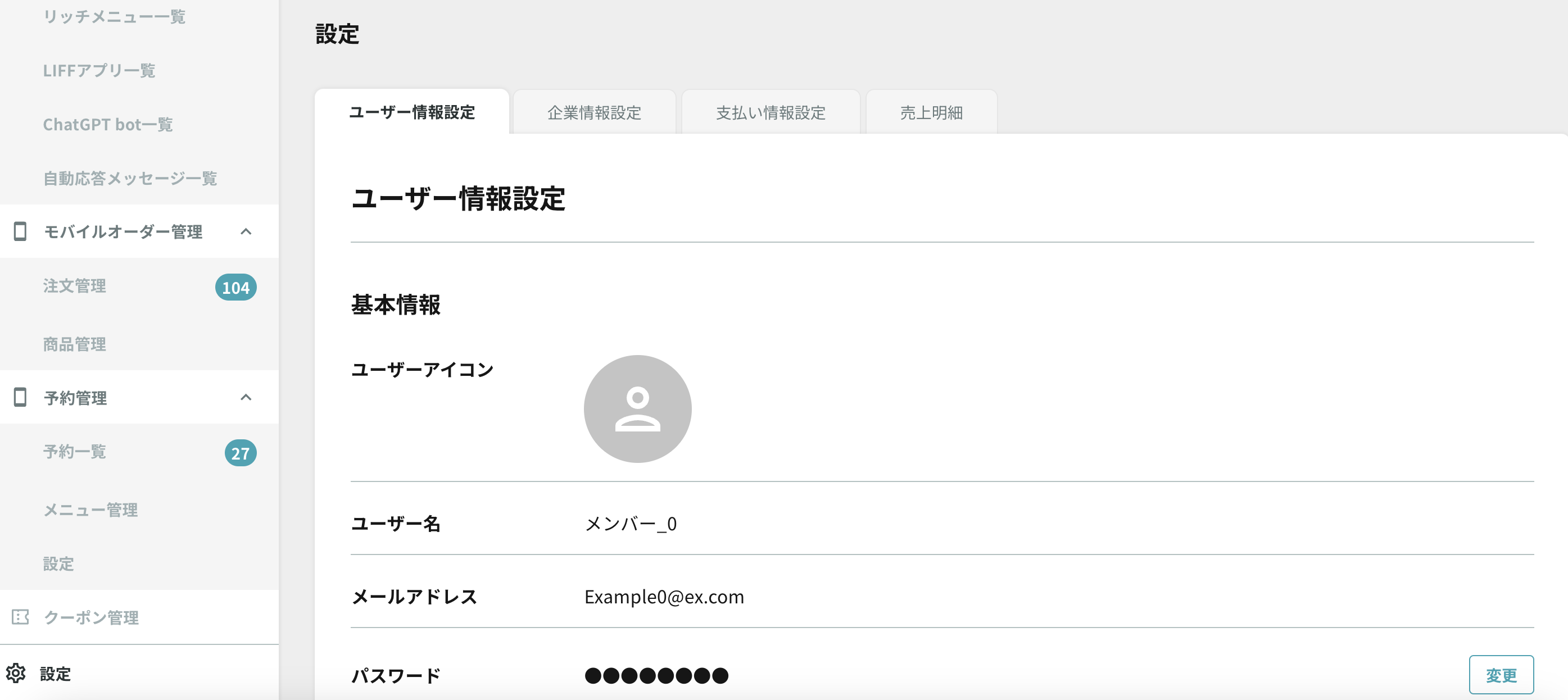
Task: Collapse the 予約管理 section chevron
Action: pos(246,397)
